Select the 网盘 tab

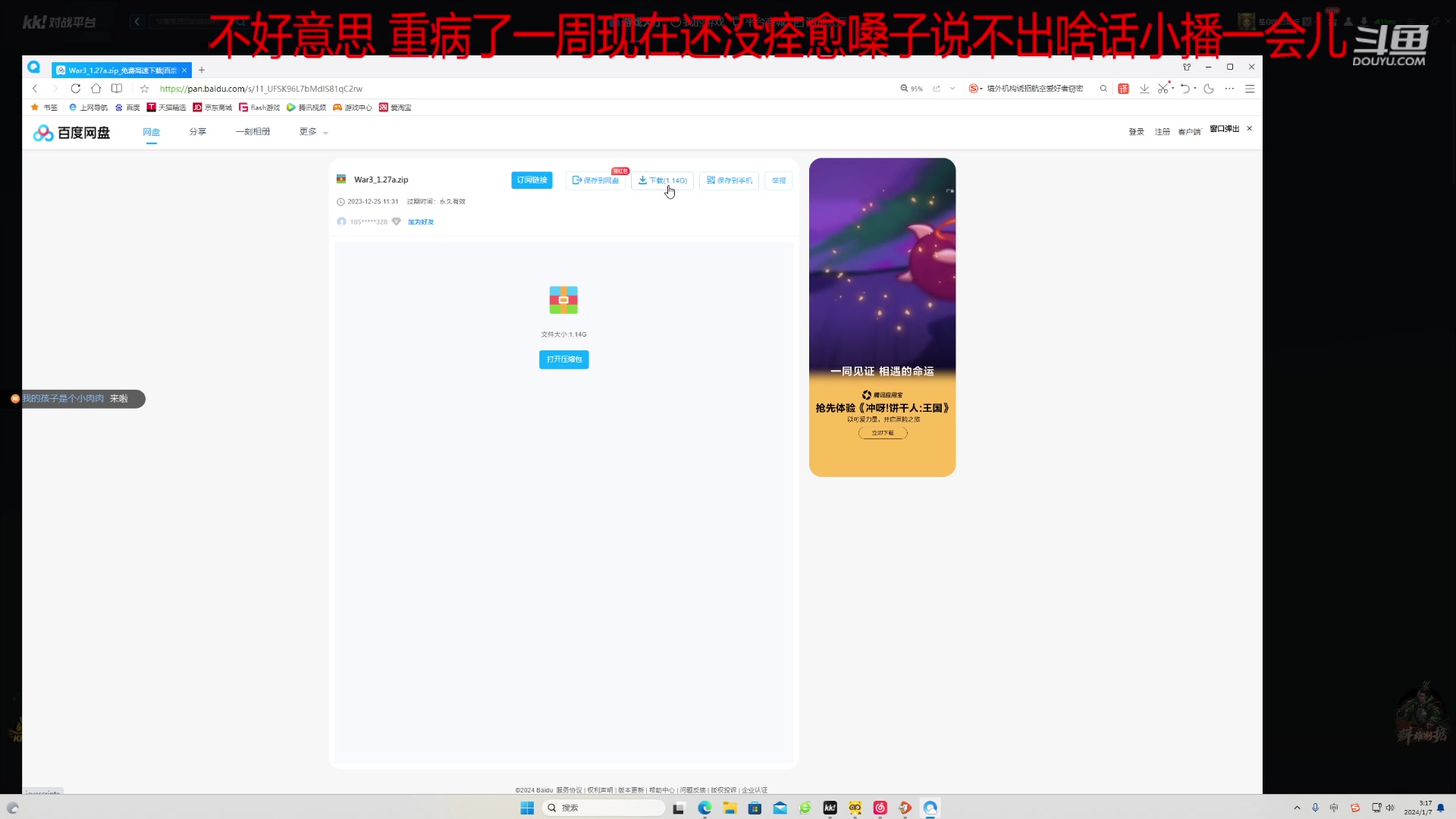[152, 132]
